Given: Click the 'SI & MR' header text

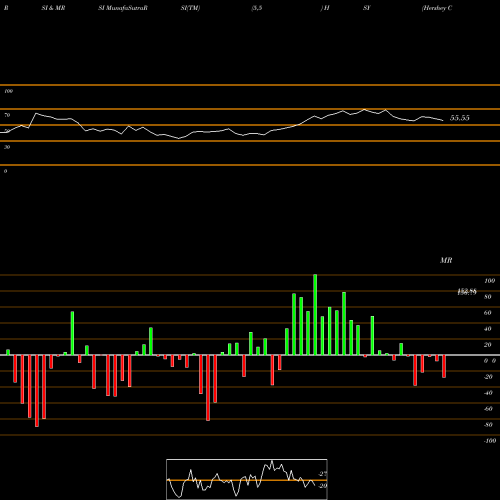Looking at the screenshot, I should pyautogui.click(x=53, y=8).
